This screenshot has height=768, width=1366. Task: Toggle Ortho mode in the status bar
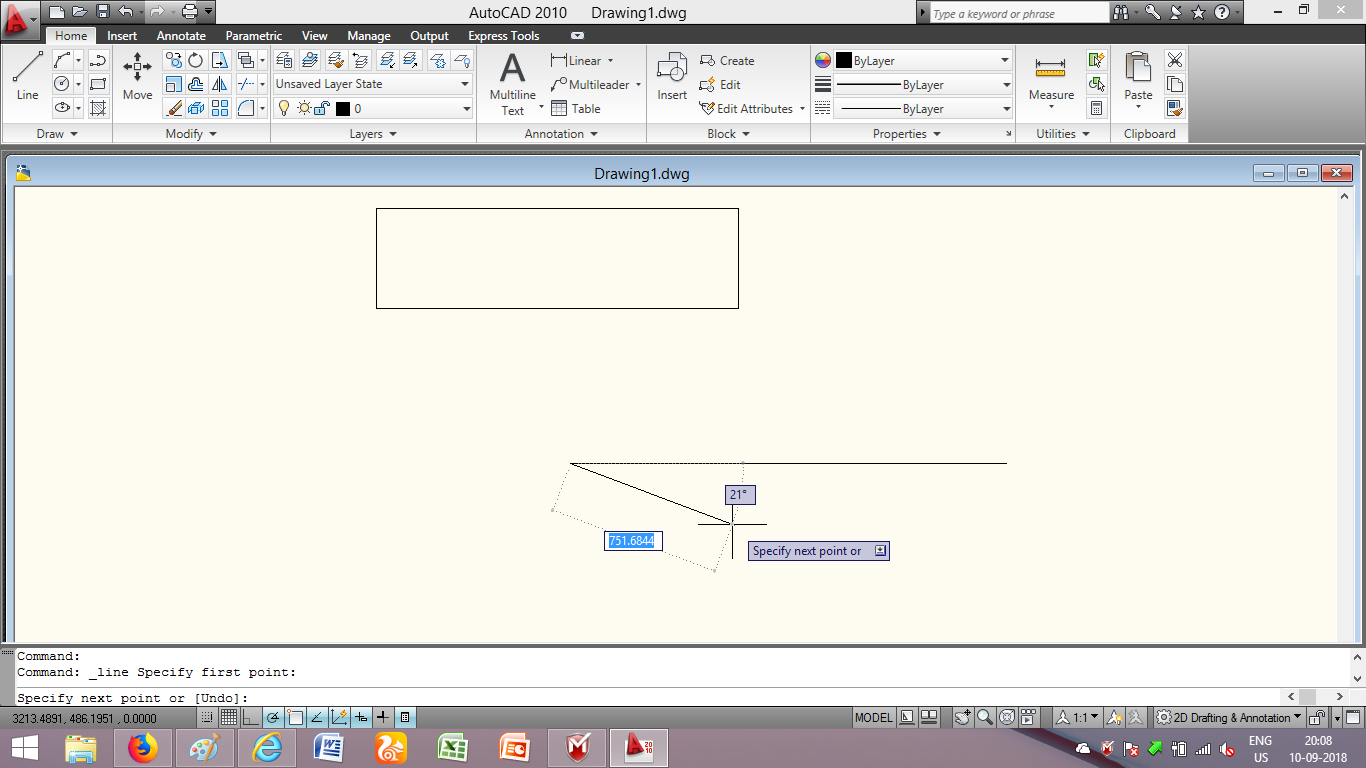[249, 717]
